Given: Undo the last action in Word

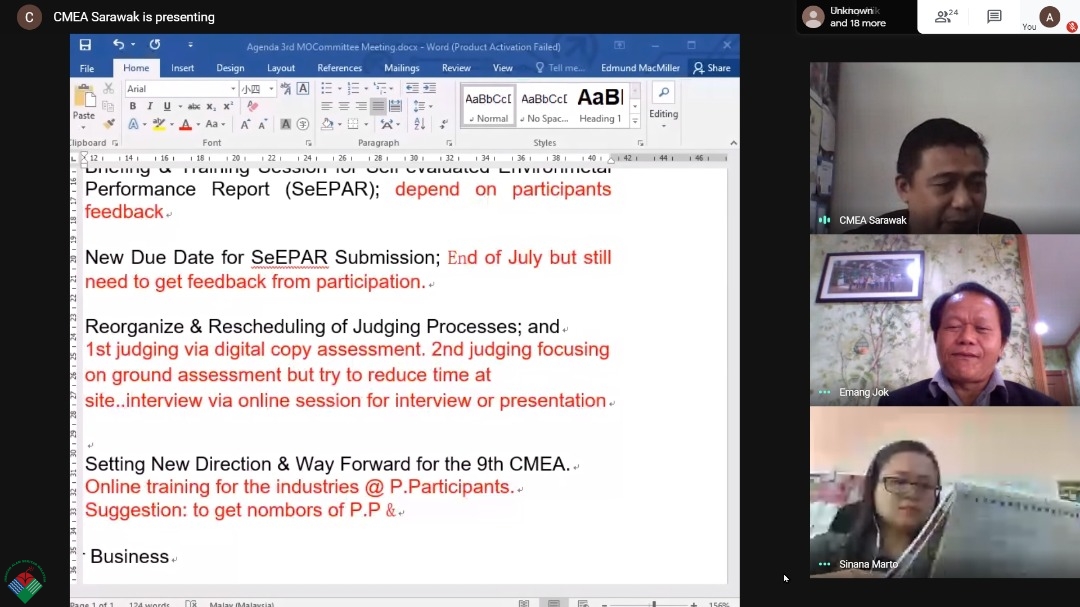Looking at the screenshot, I should tap(118, 45).
